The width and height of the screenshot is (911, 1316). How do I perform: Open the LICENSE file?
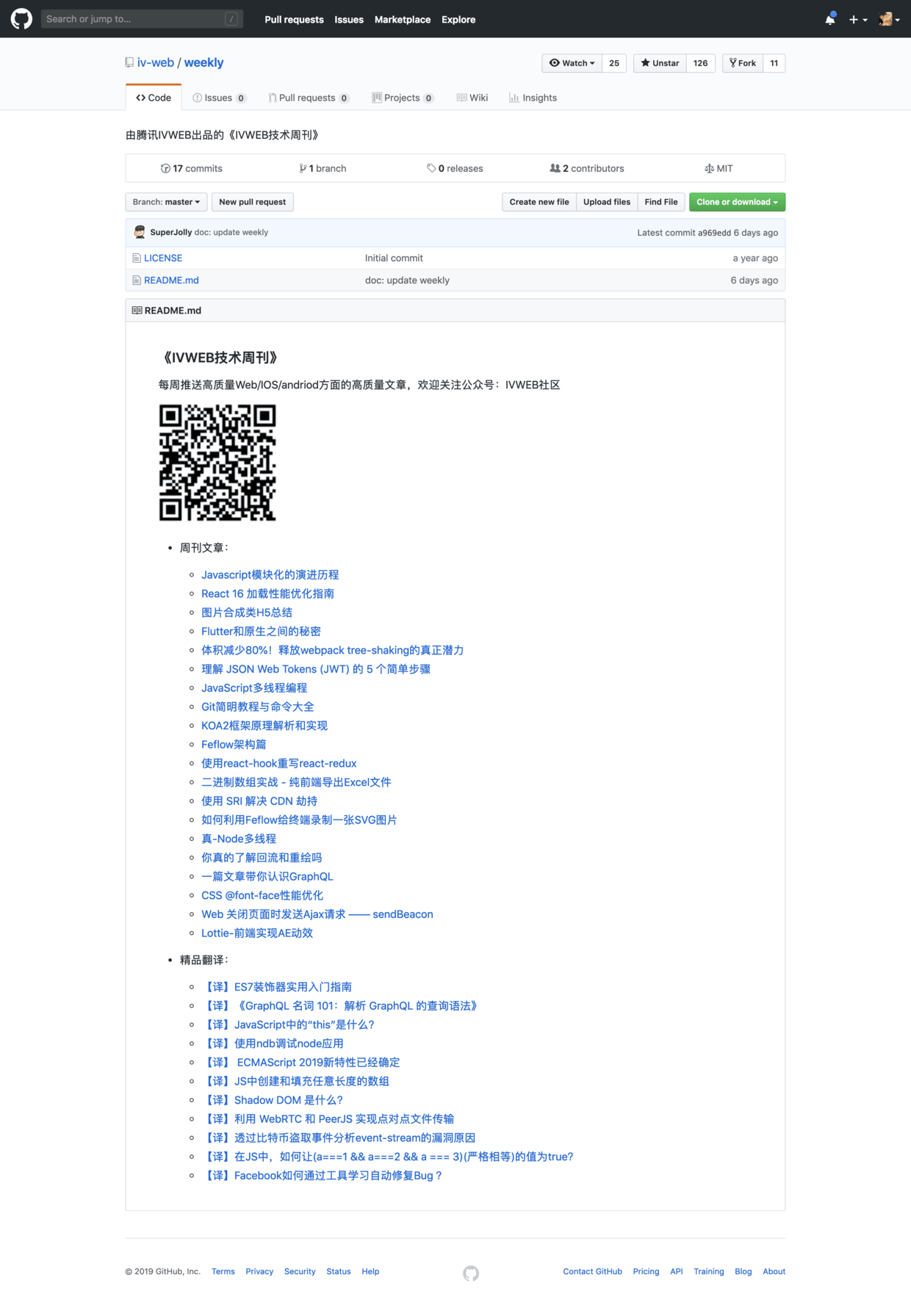point(163,258)
